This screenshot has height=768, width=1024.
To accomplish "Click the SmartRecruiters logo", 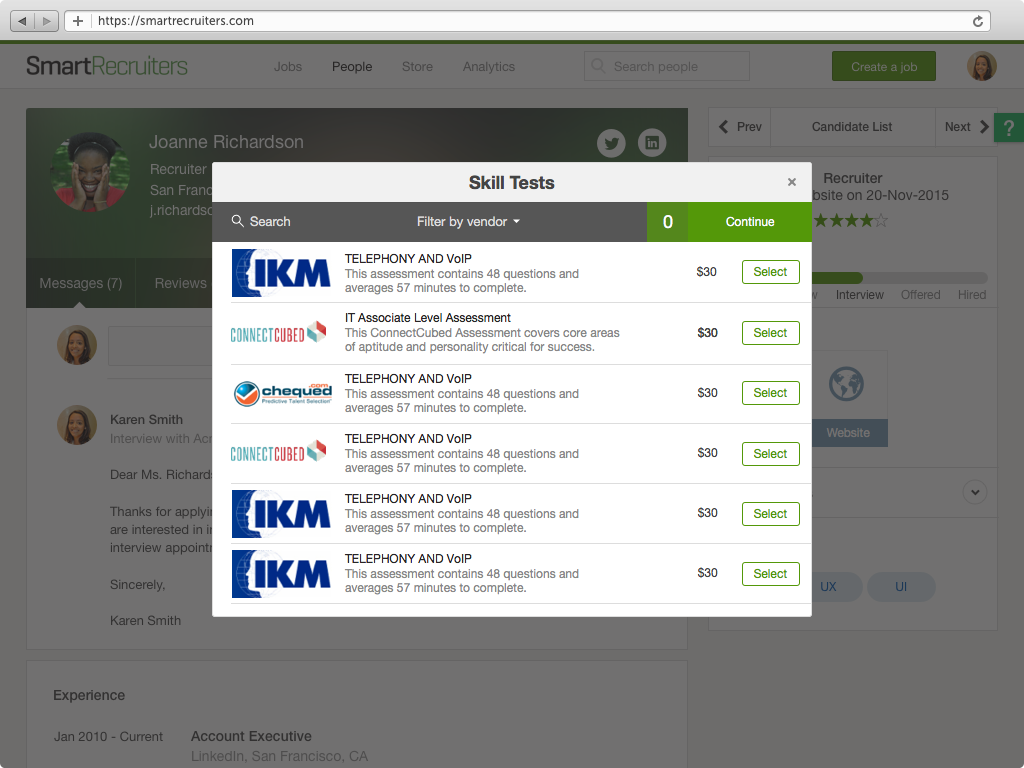I will [x=106, y=66].
